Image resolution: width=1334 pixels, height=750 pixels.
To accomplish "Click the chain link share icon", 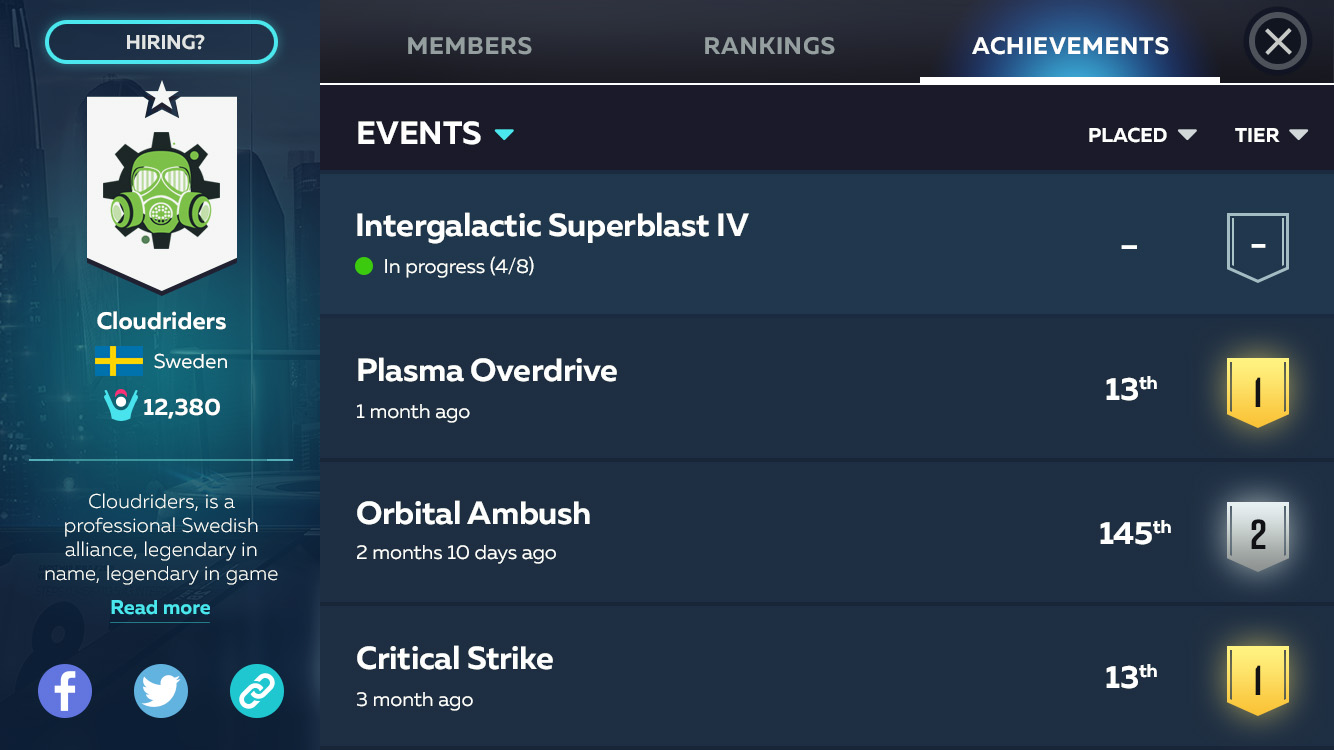I will (257, 691).
